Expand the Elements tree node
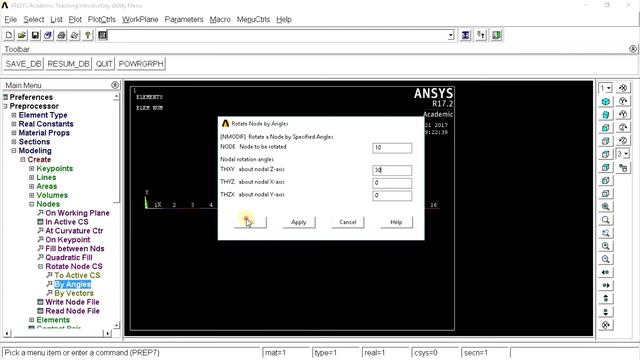This screenshot has height=360, width=640. point(31,320)
